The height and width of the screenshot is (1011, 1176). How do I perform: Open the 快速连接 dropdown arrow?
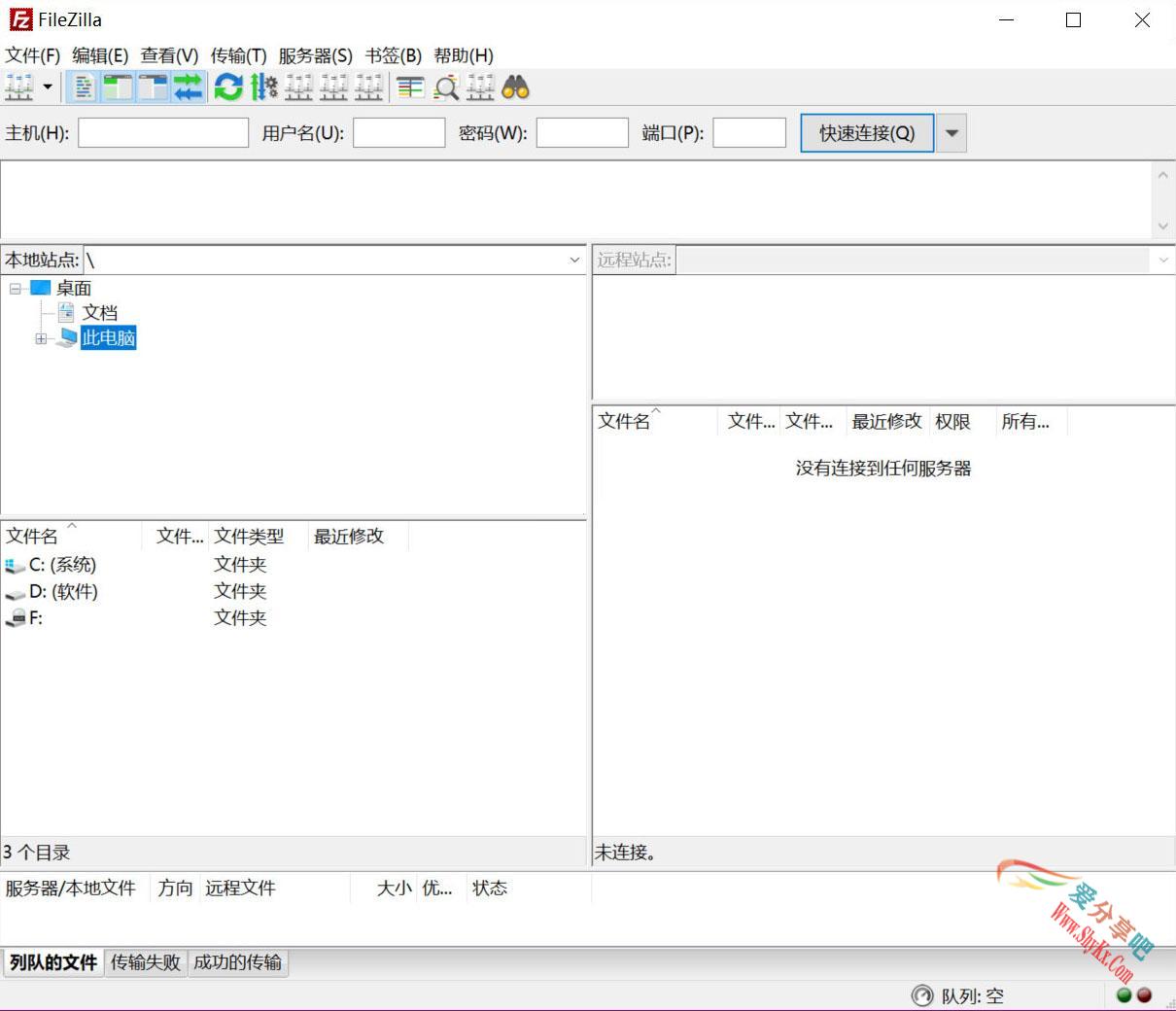[951, 133]
